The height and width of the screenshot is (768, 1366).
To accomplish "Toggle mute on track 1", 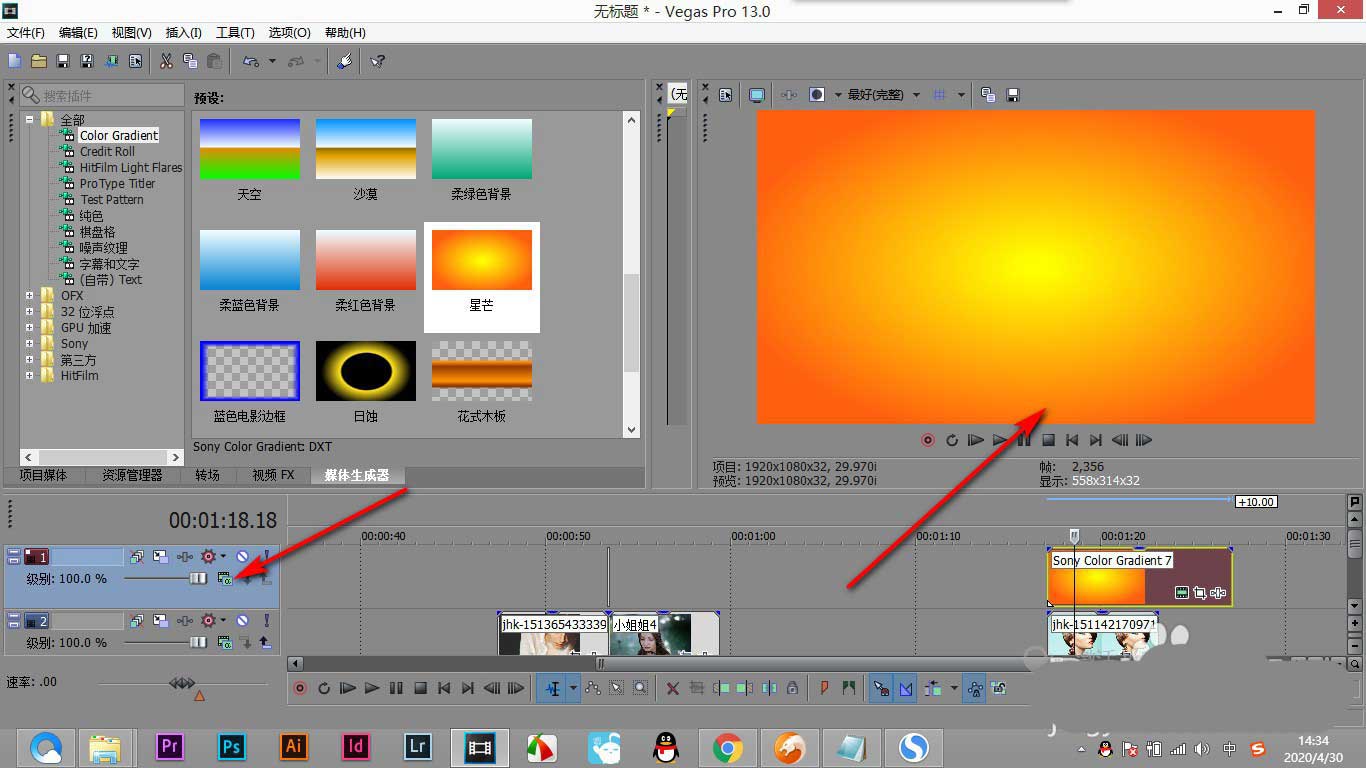I will [242, 556].
